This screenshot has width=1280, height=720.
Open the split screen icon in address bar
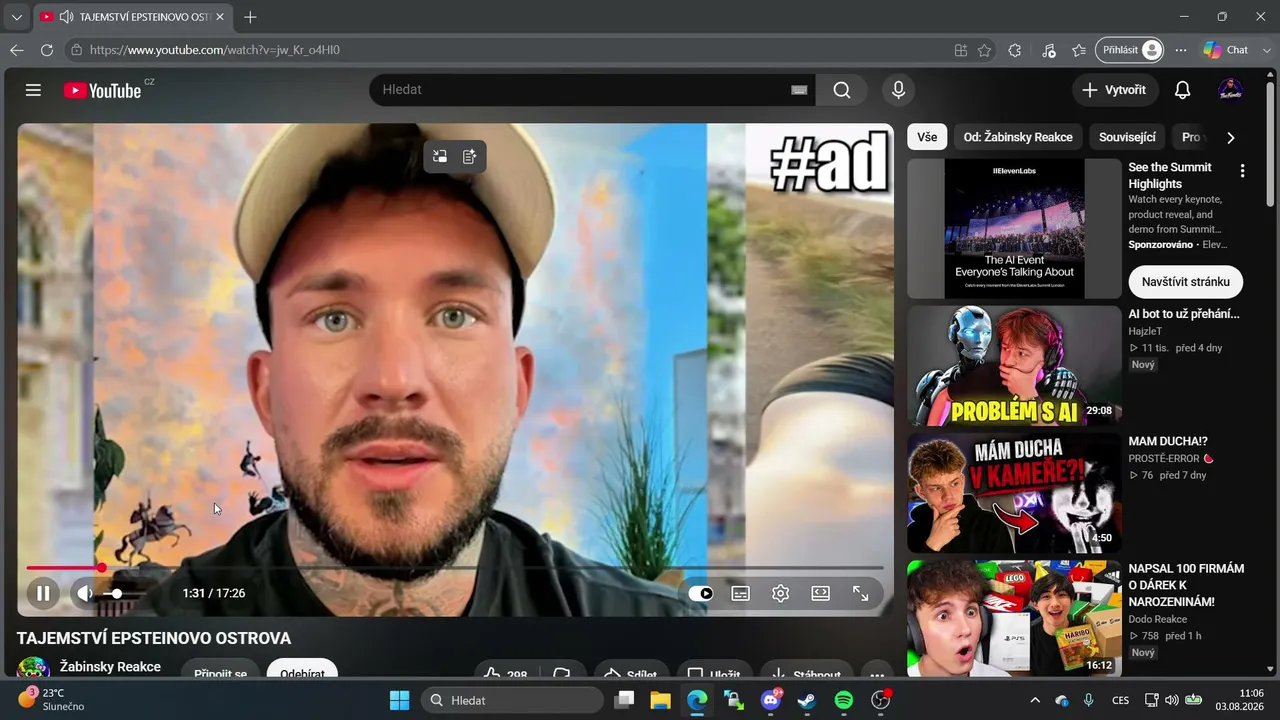960,50
